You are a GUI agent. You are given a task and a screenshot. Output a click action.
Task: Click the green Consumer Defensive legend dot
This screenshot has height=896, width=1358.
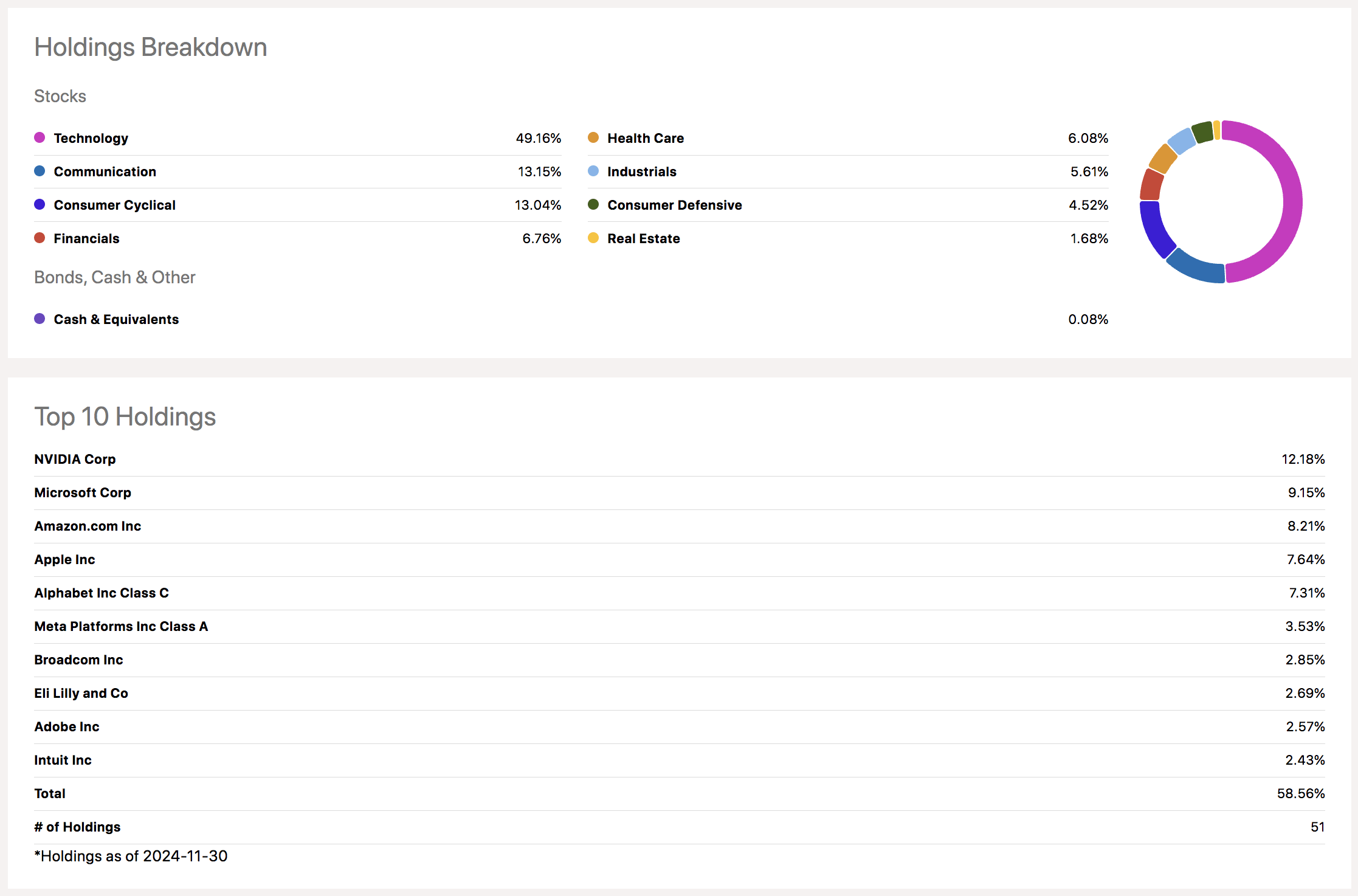pyautogui.click(x=593, y=204)
